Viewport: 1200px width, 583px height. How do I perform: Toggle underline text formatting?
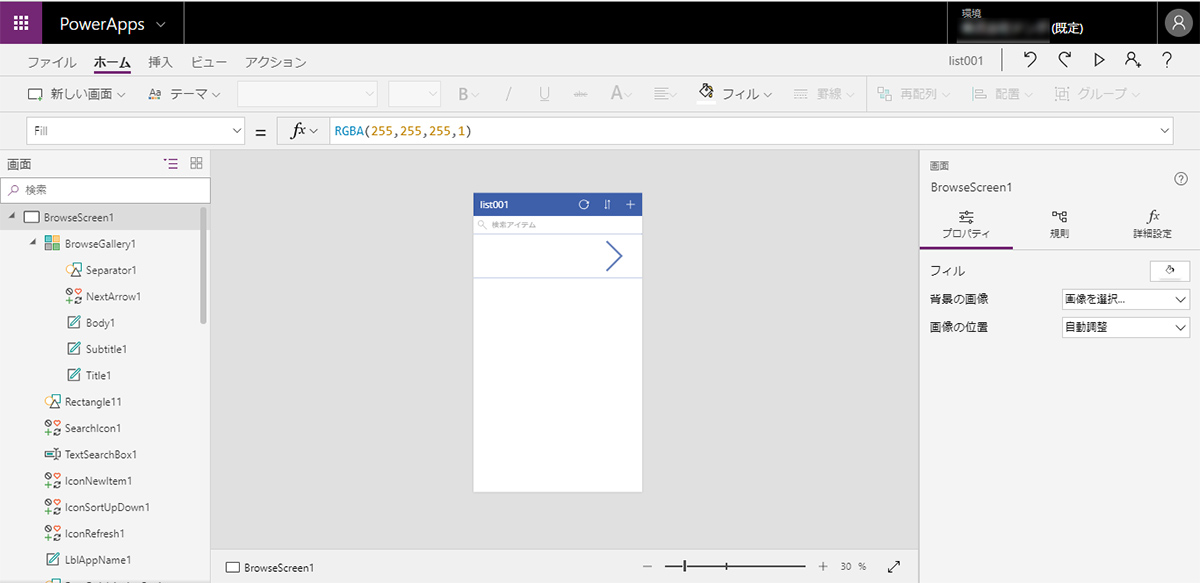click(544, 94)
